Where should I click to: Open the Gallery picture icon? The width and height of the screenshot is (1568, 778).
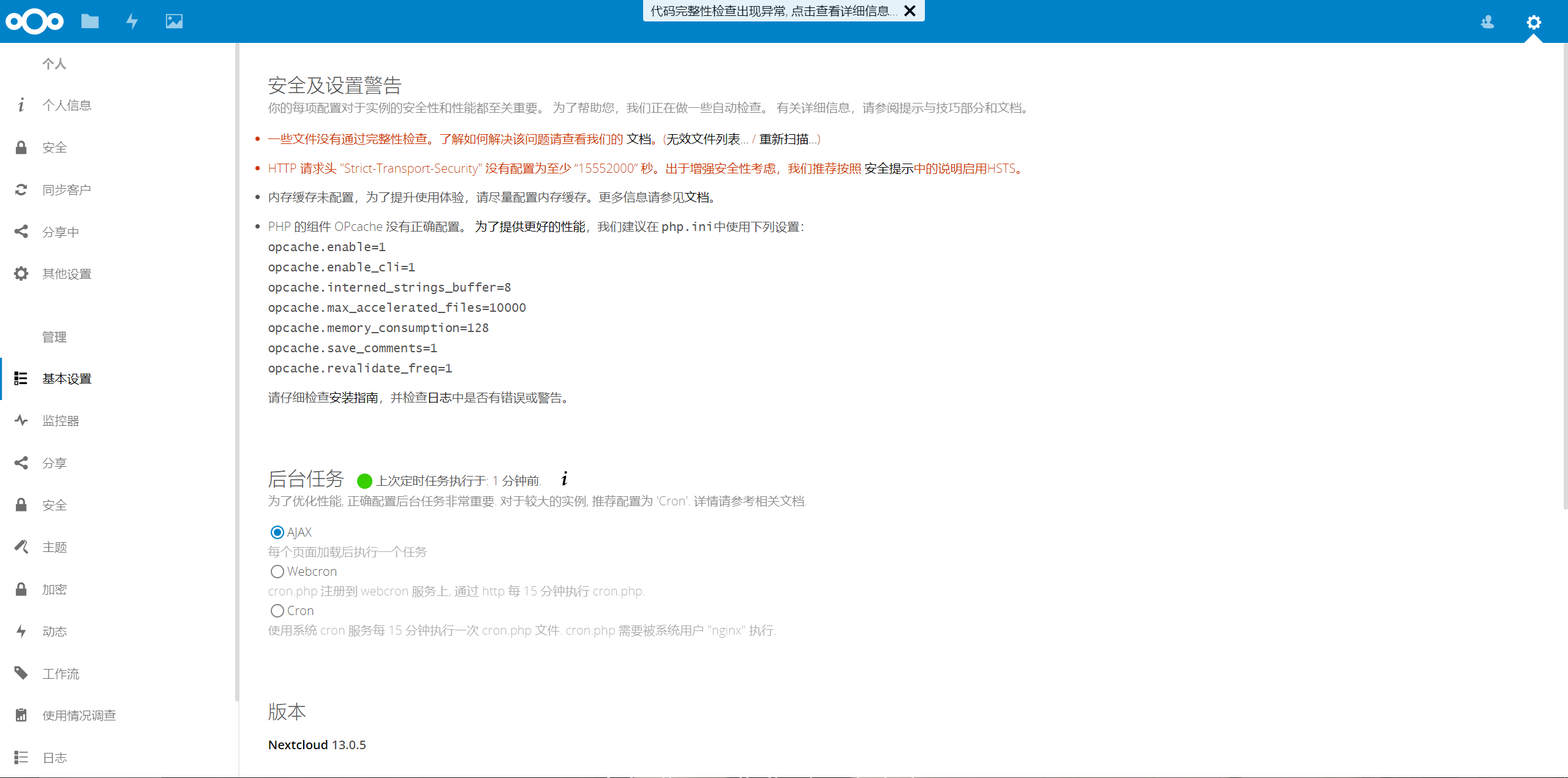pyautogui.click(x=174, y=21)
